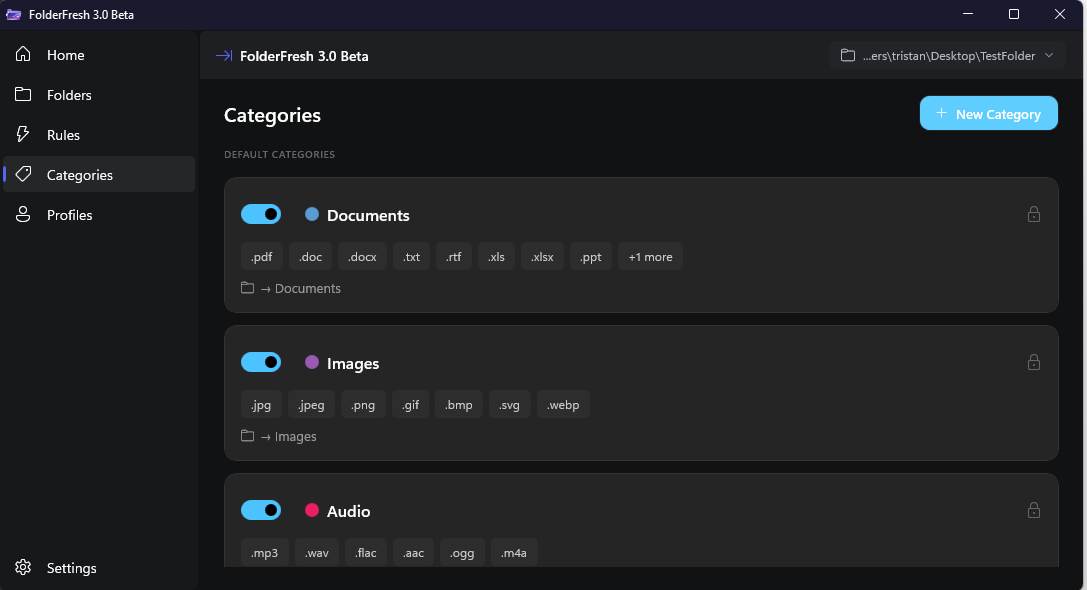Open the TestFolder path dropdown
1087x590 pixels.
(x=1048, y=55)
